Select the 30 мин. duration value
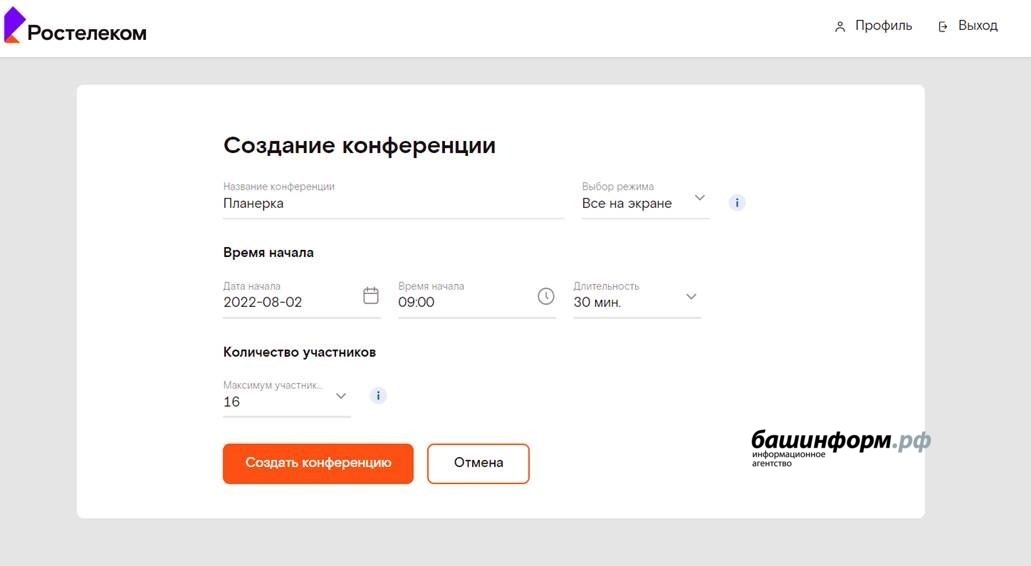1031x566 pixels. pyautogui.click(x=597, y=302)
